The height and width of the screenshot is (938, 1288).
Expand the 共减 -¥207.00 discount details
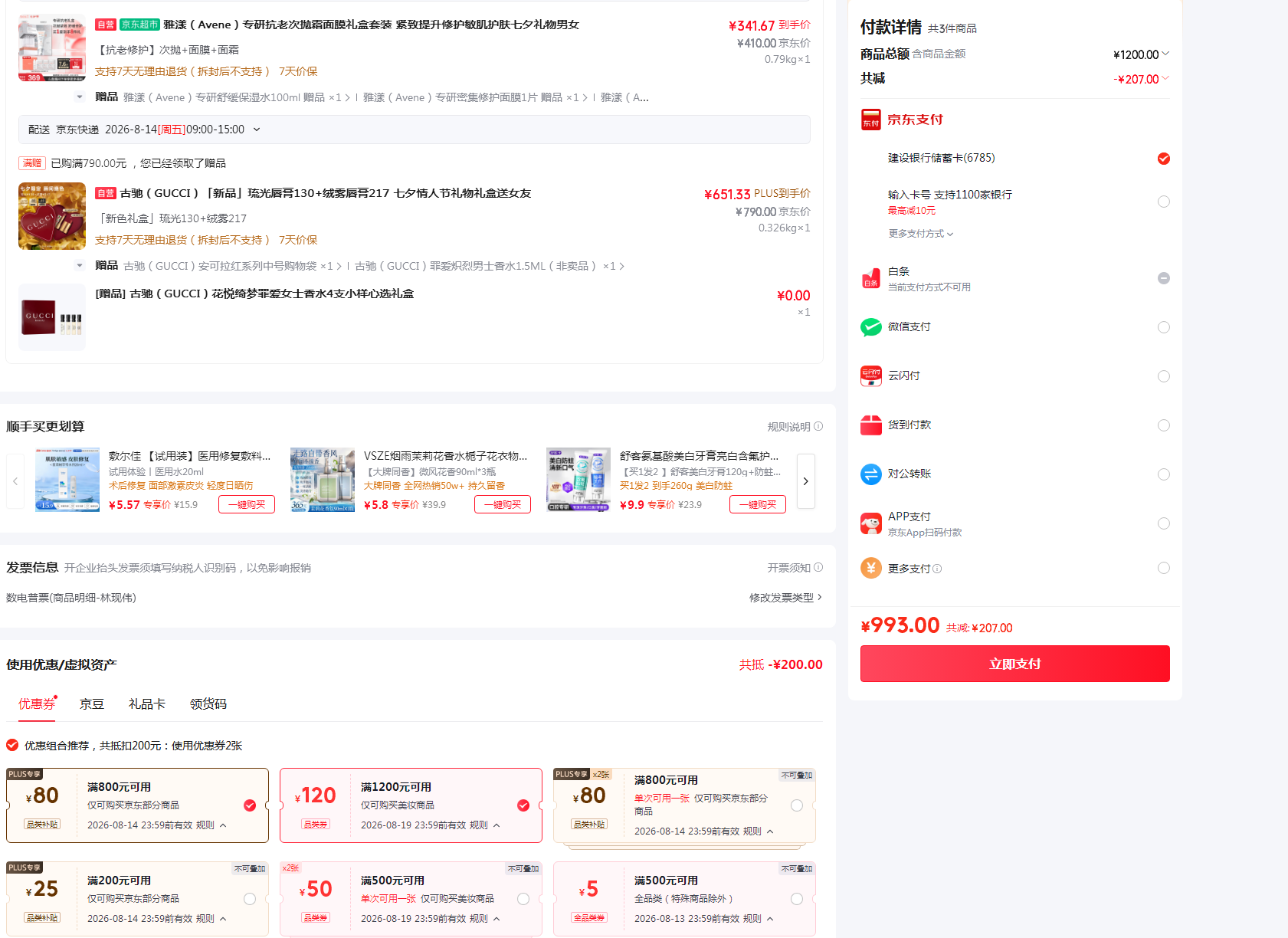point(1165,78)
